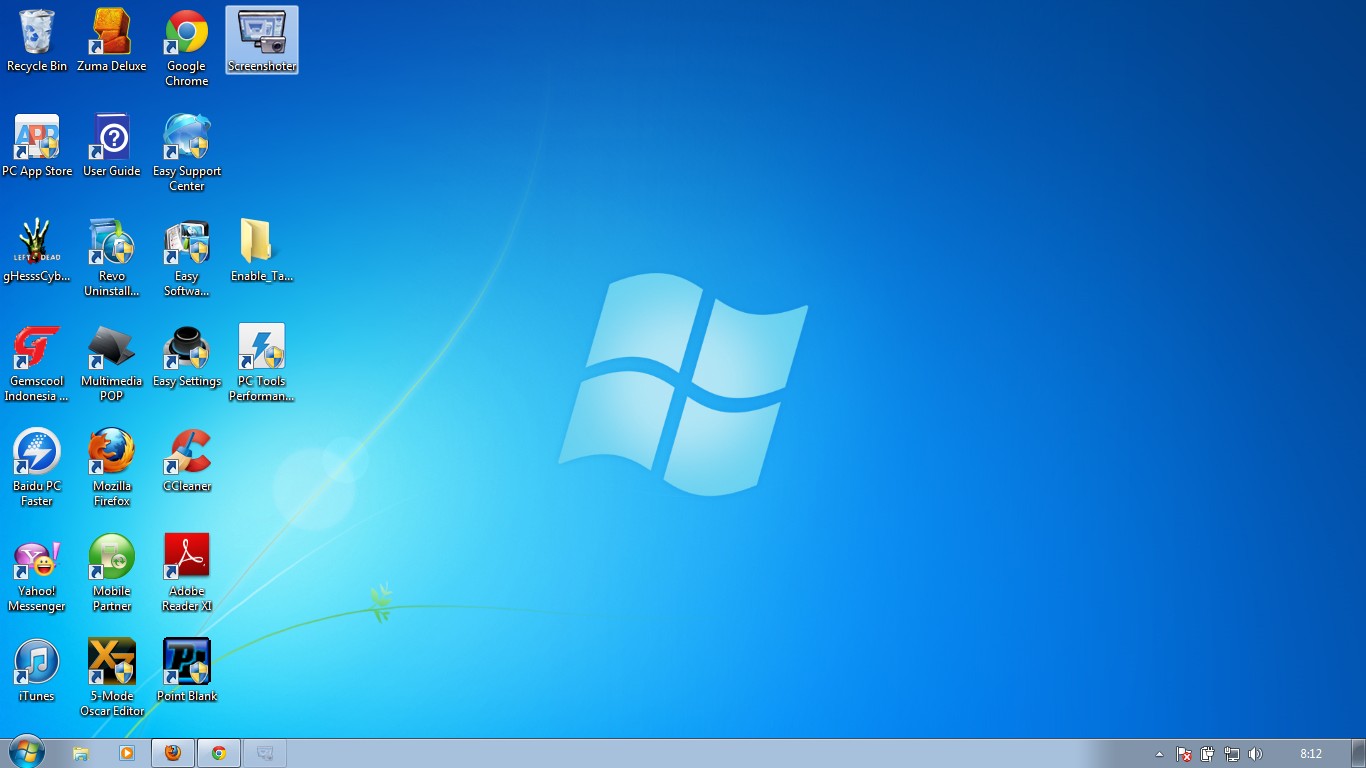
Task: Show hidden system tray icons
Action: (1159, 753)
